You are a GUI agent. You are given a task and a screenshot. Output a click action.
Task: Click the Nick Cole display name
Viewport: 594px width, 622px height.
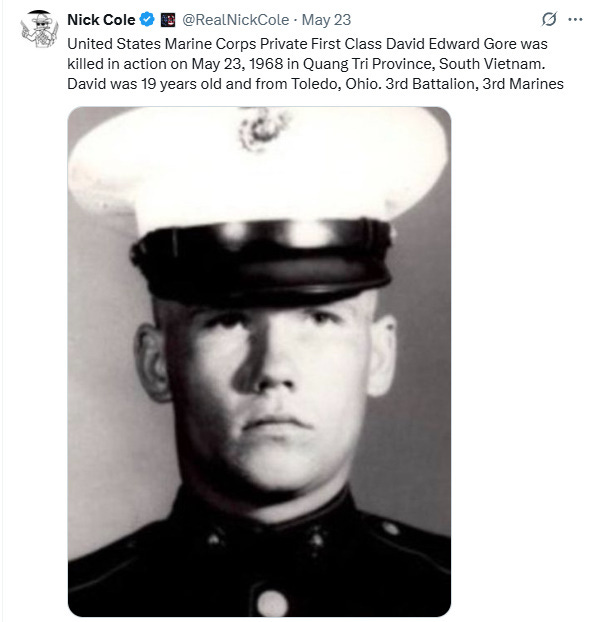[101, 19]
